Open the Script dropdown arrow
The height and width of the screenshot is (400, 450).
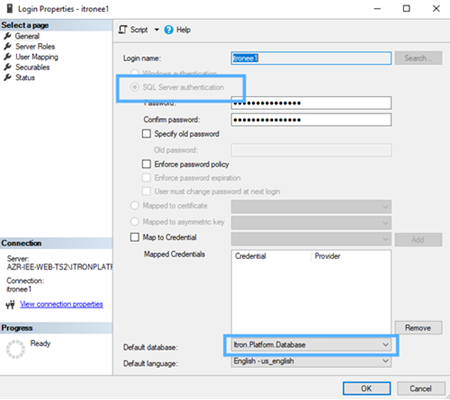pos(156,30)
